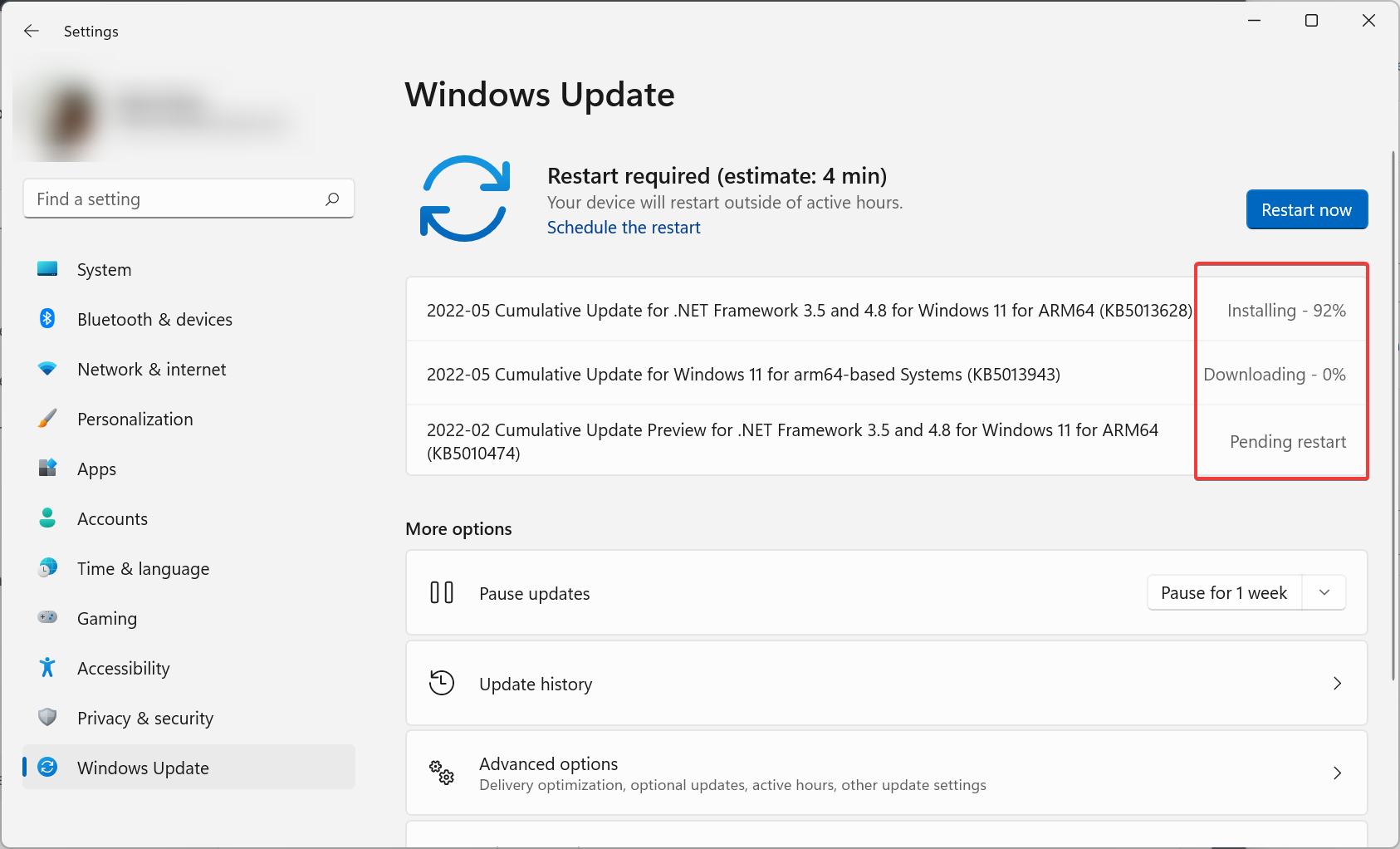Screen dimensions: 1400x849
Task: Click the large blue update sync icon
Action: point(464,199)
